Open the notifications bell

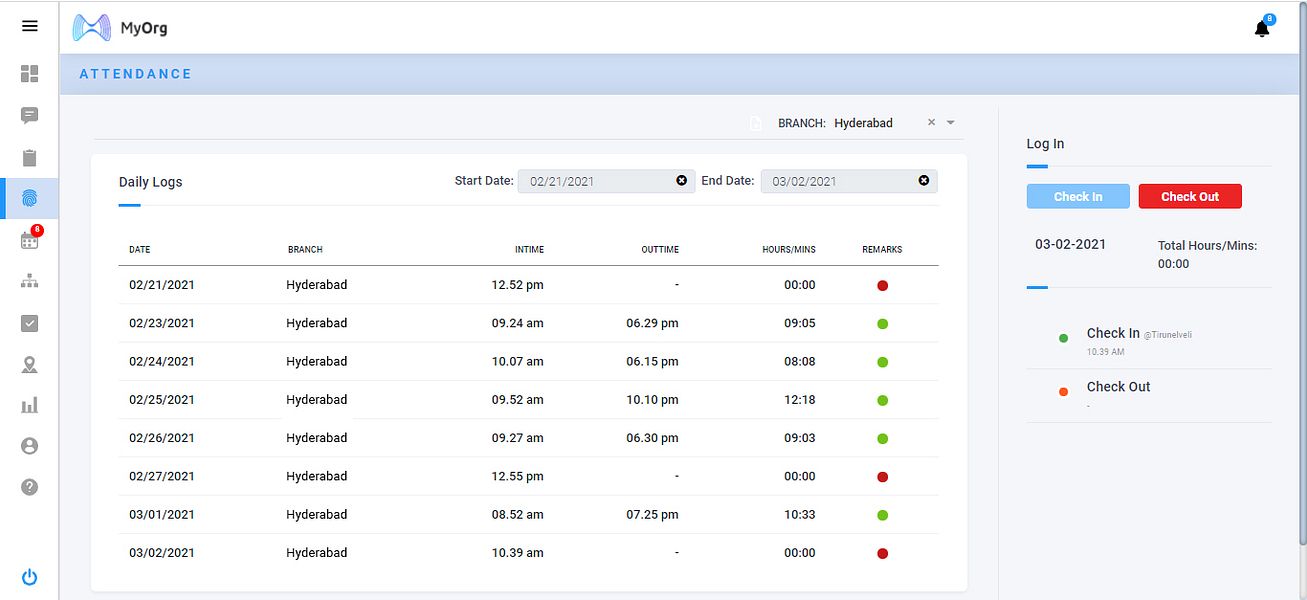1262,28
